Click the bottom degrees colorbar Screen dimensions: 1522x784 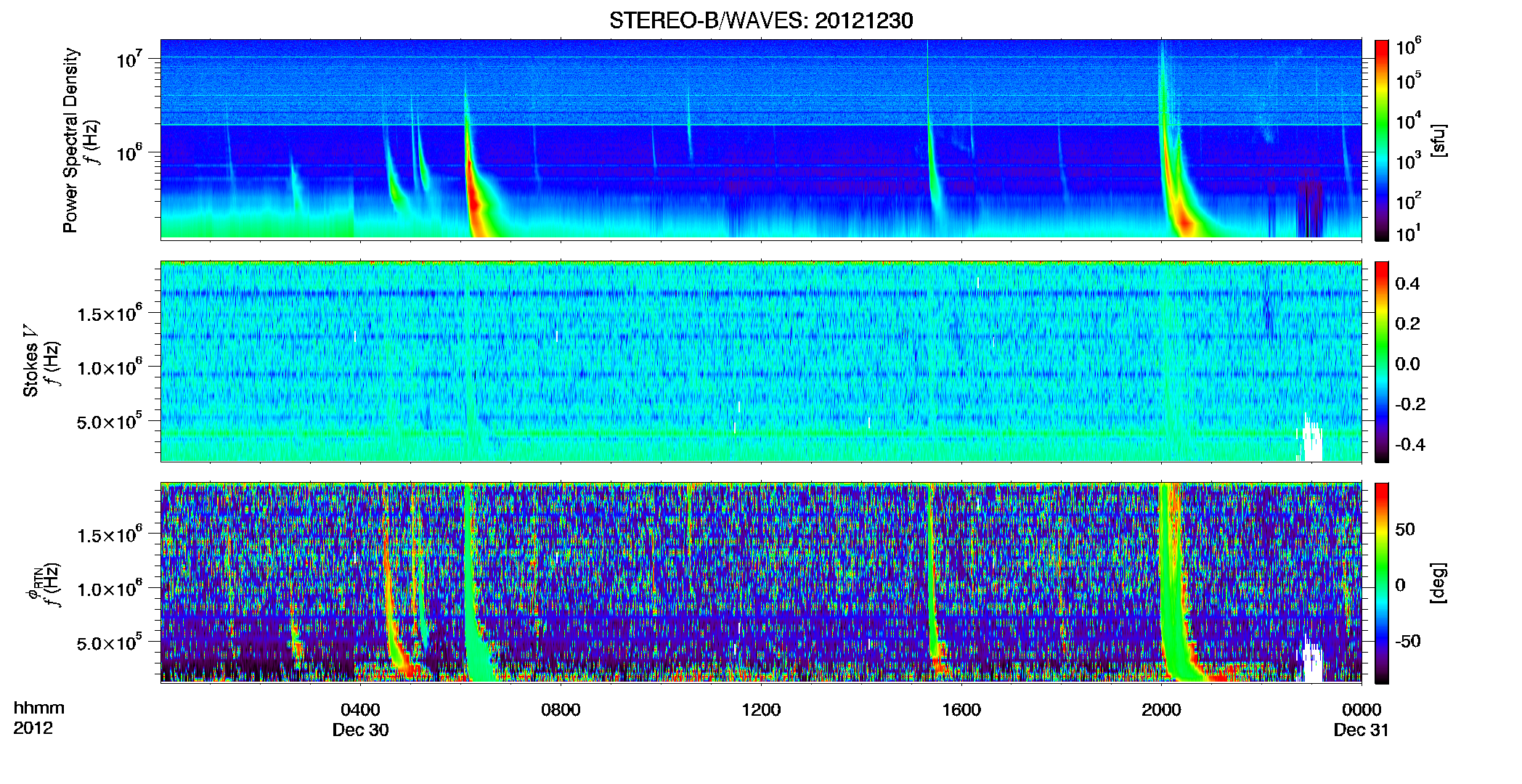pyautogui.click(x=1382, y=583)
